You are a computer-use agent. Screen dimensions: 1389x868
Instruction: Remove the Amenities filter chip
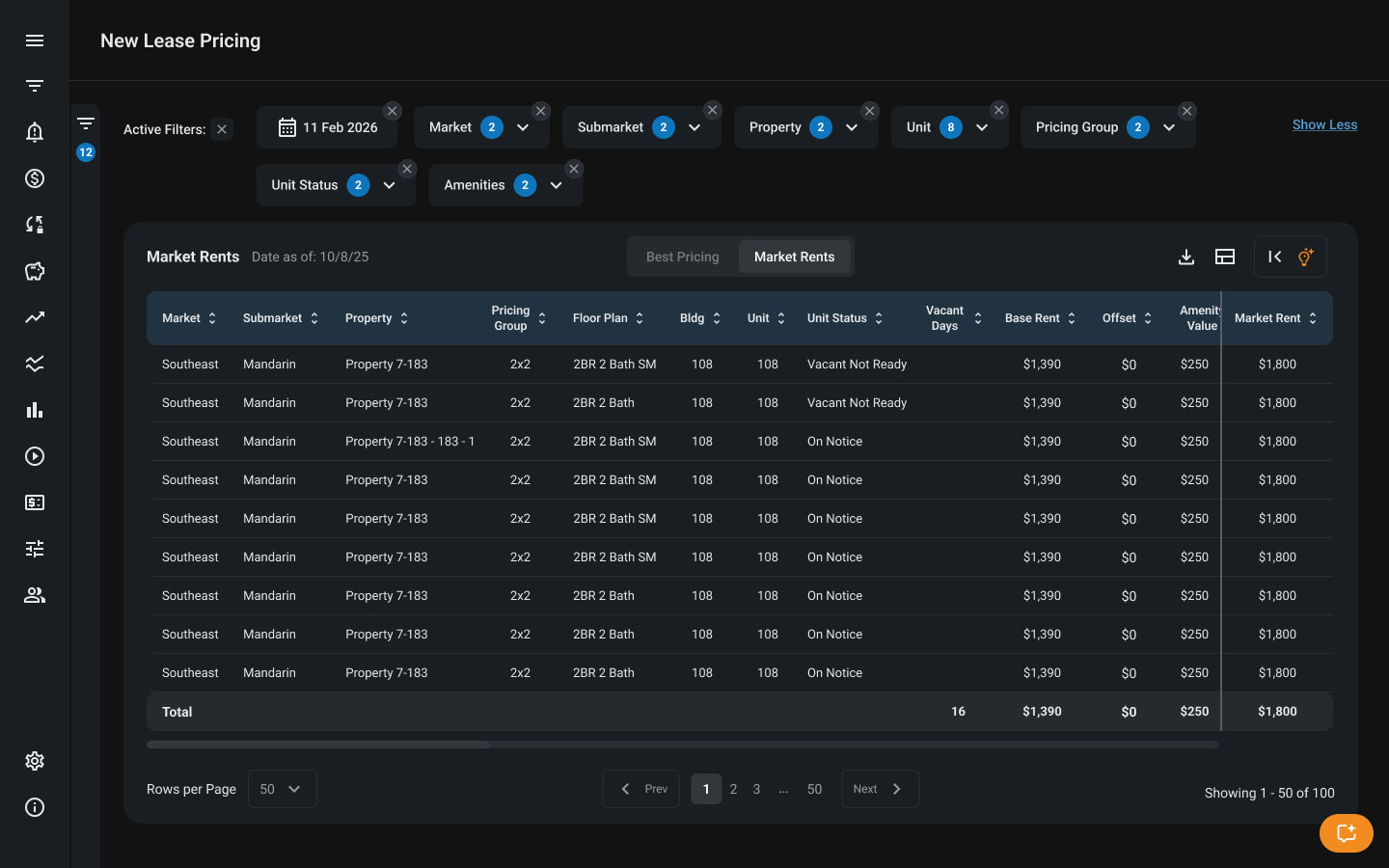[x=574, y=169]
